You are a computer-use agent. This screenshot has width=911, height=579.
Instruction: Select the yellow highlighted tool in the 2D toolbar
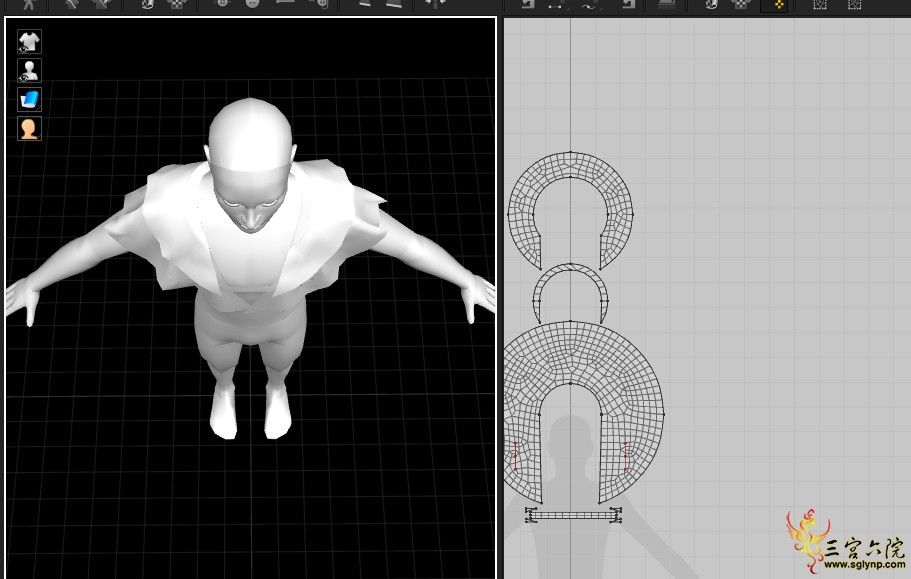(x=778, y=5)
